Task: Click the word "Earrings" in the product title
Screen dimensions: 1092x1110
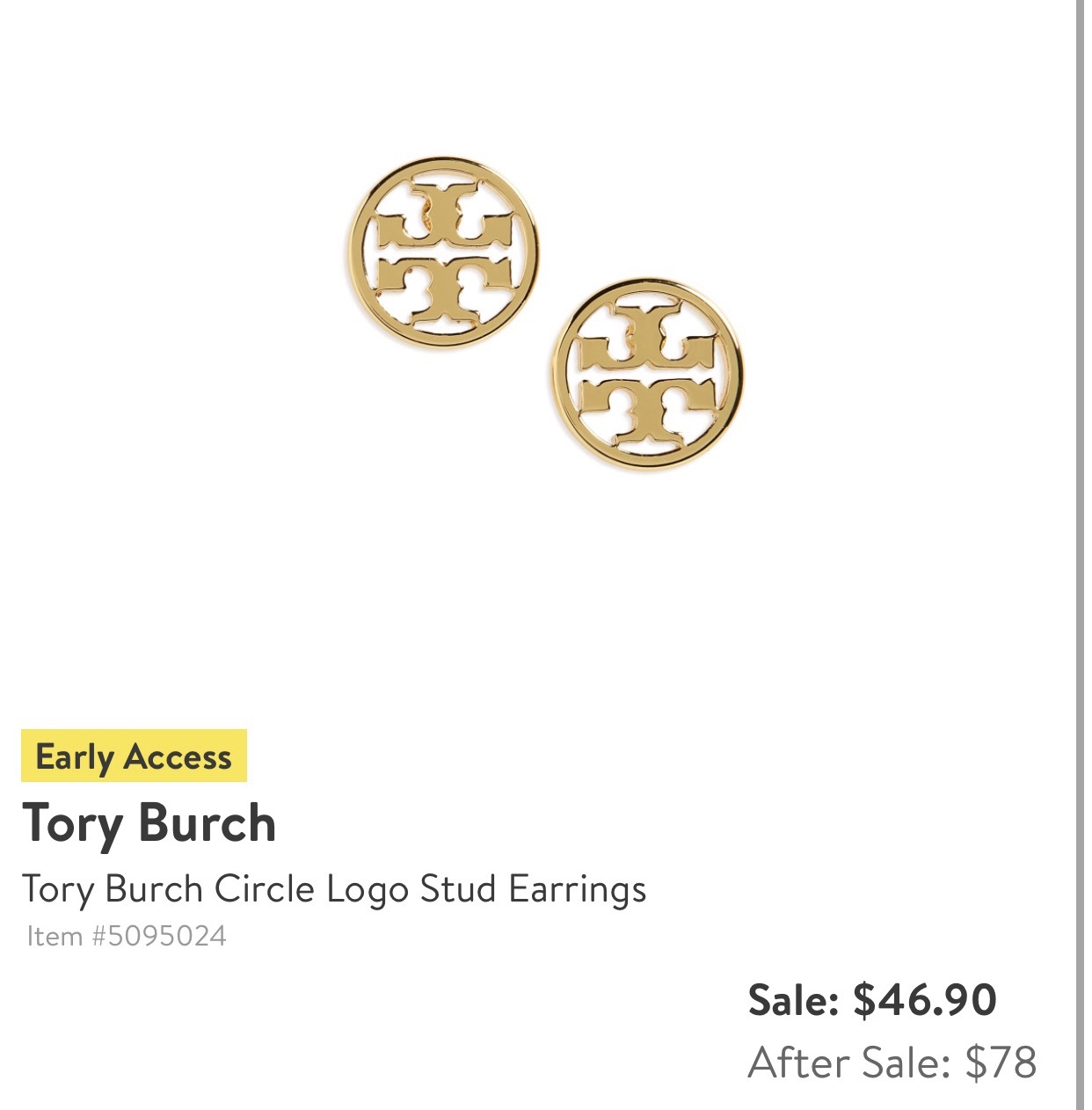Action: point(578,889)
